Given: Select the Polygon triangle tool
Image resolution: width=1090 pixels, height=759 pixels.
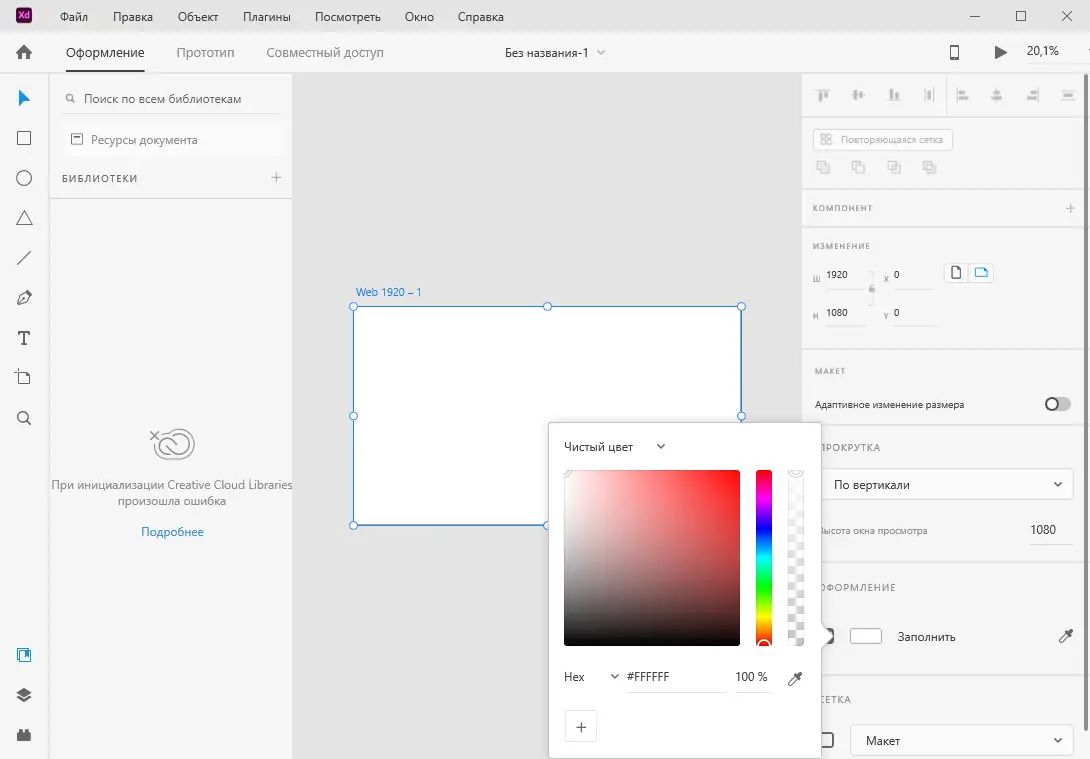Looking at the screenshot, I should [x=24, y=218].
